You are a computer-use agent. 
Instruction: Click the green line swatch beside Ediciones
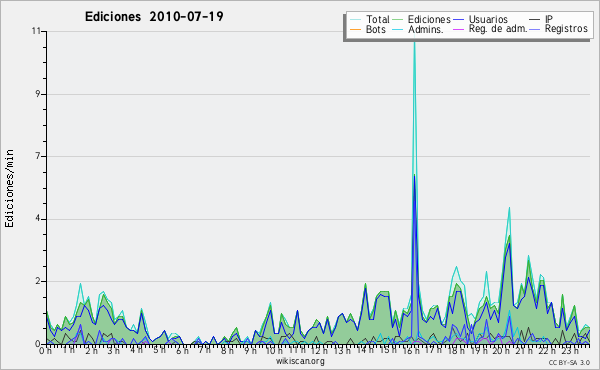coord(398,20)
